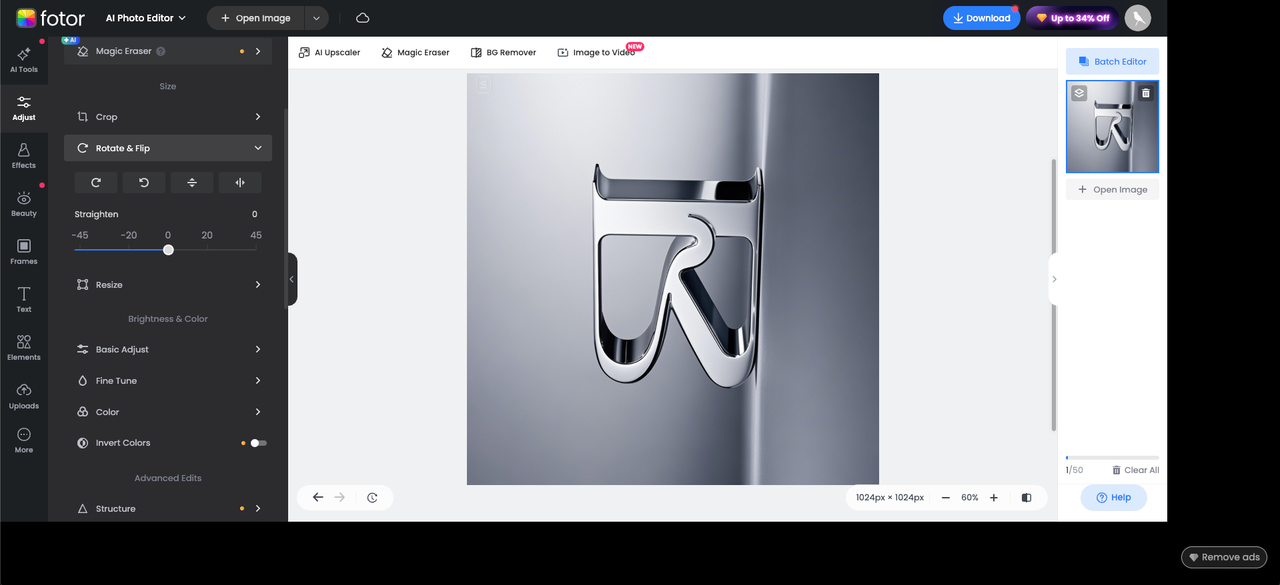This screenshot has height=585, width=1280.
Task: Toggle the Invert Colors switch
Action: pyautogui.click(x=259, y=443)
